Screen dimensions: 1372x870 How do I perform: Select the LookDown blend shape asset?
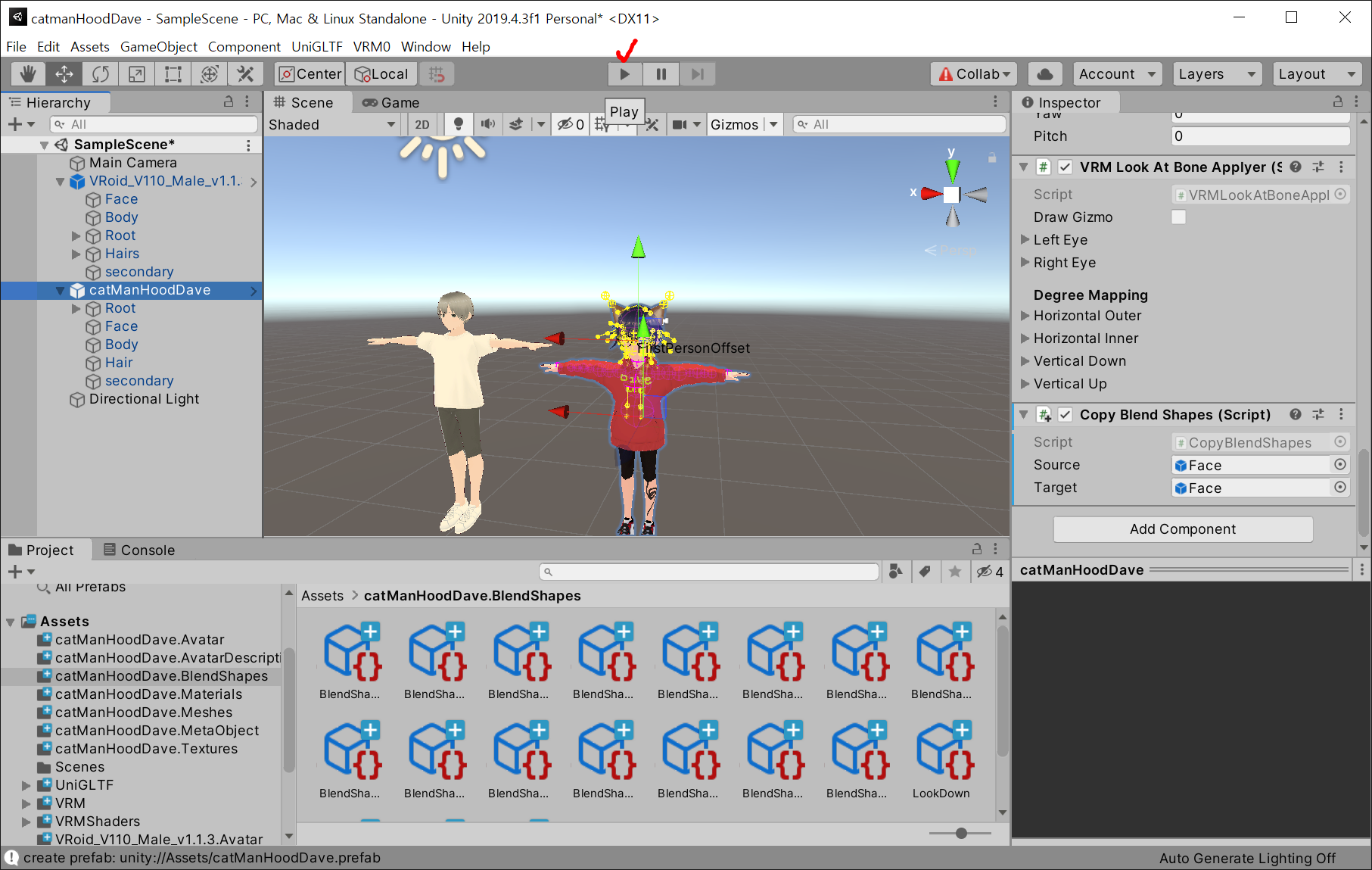[941, 761]
